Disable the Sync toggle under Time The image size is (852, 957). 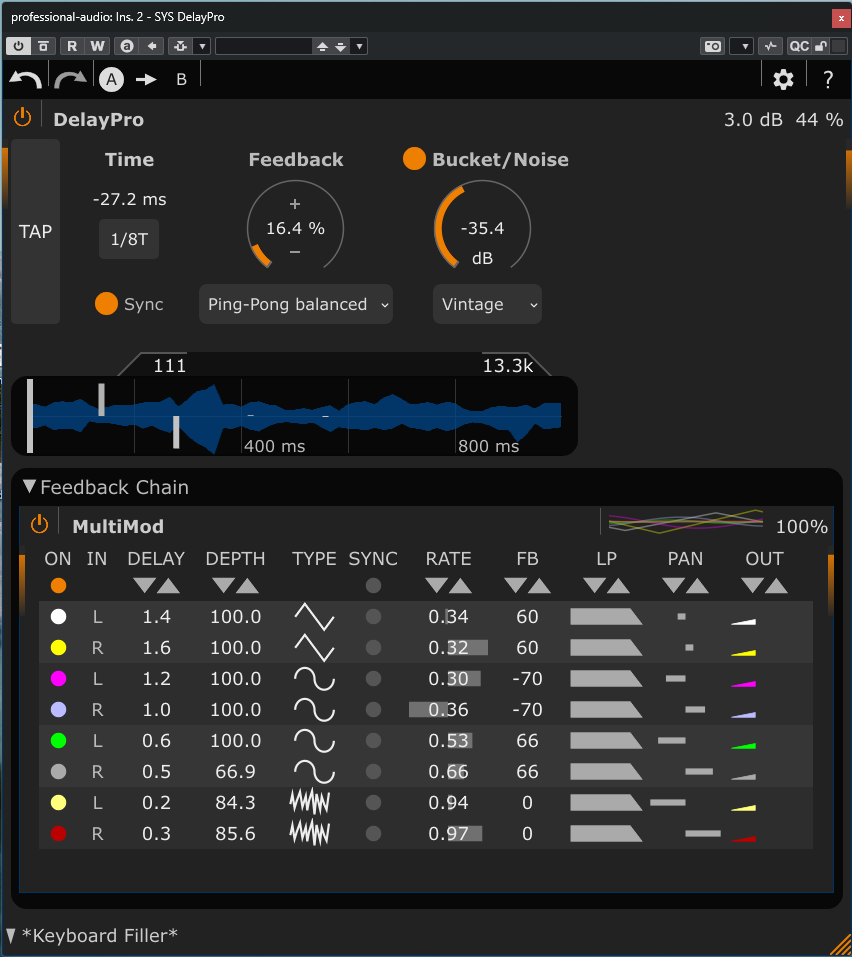point(106,304)
